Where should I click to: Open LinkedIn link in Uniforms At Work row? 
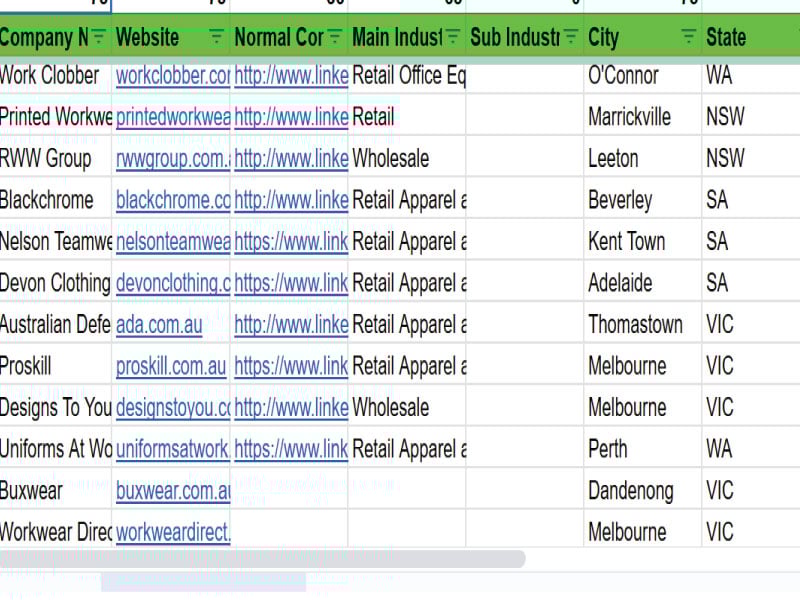(x=291, y=449)
